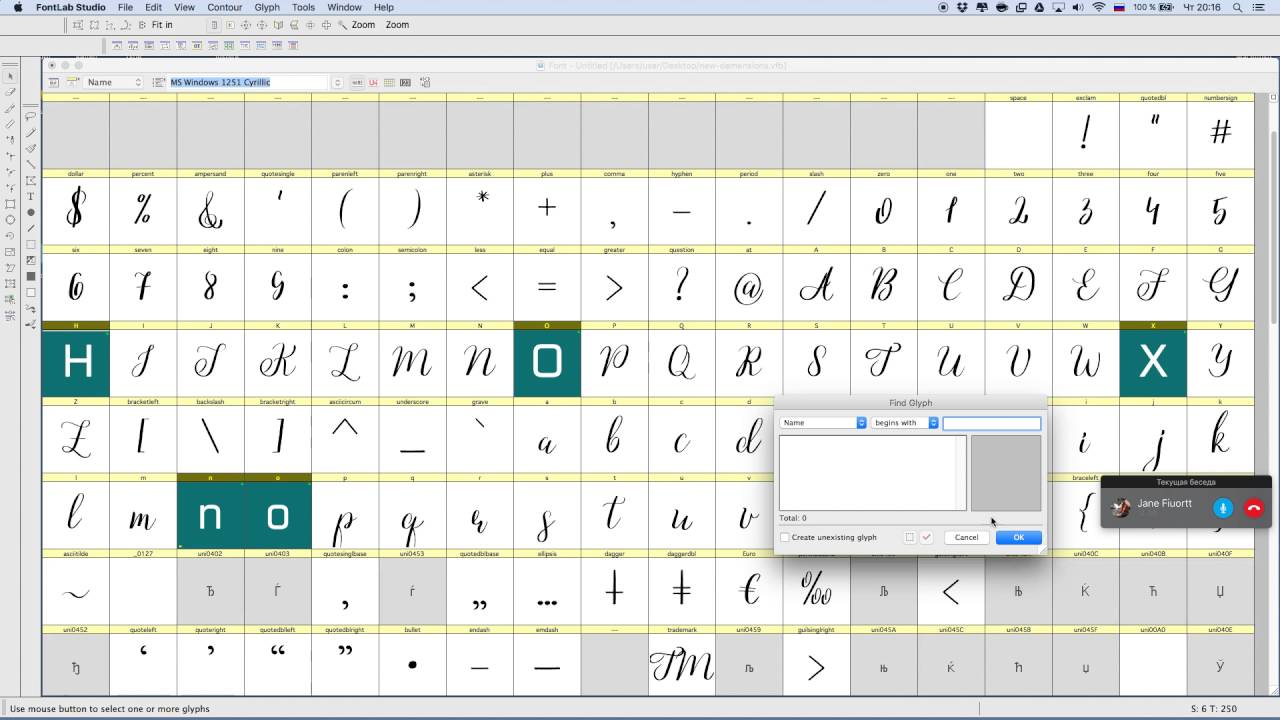Select the arrow pointer tool in the left toolbox
This screenshot has width=1280, height=720.
coord(10,76)
